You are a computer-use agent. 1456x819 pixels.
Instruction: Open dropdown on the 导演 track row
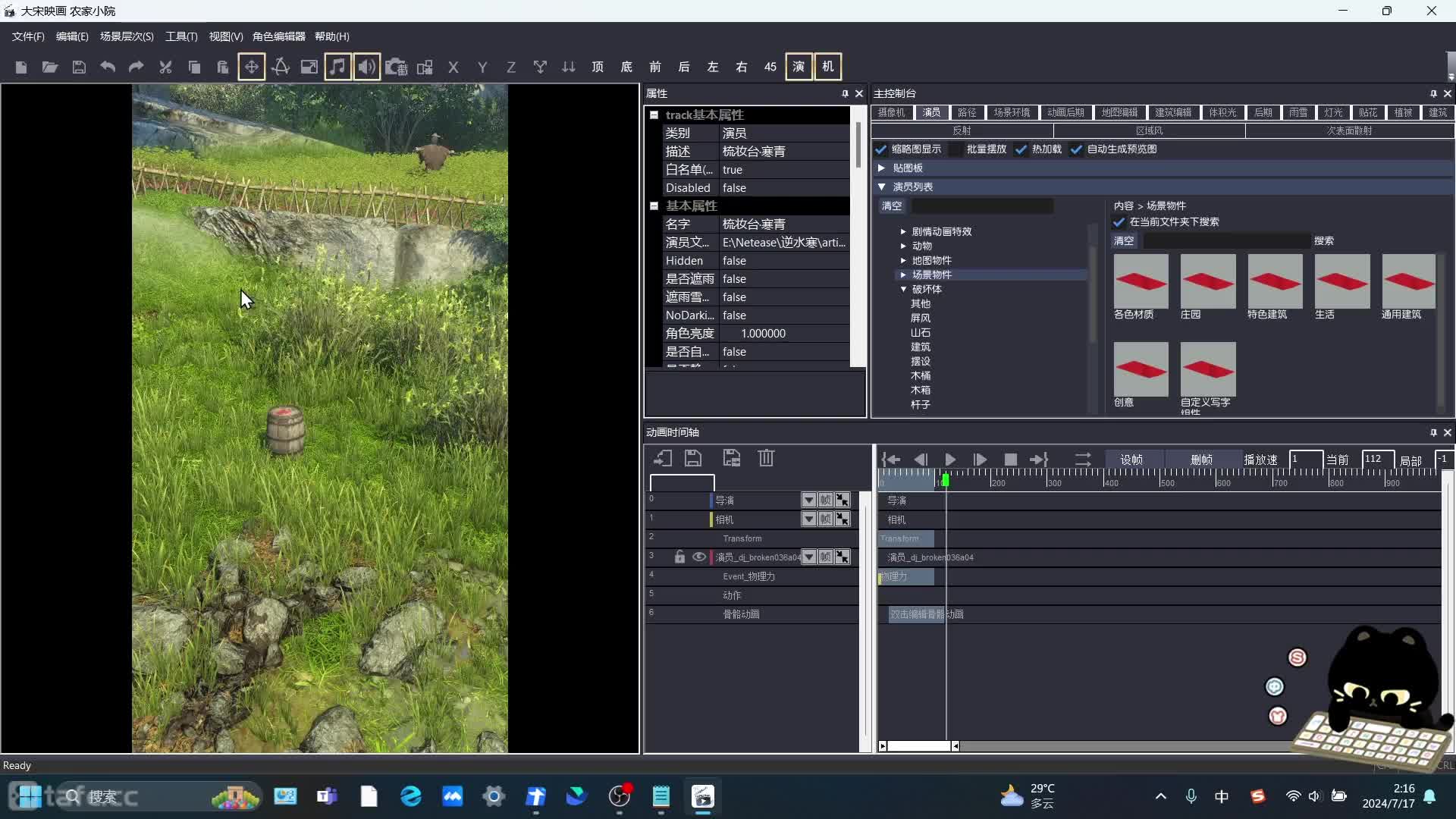[x=809, y=500]
